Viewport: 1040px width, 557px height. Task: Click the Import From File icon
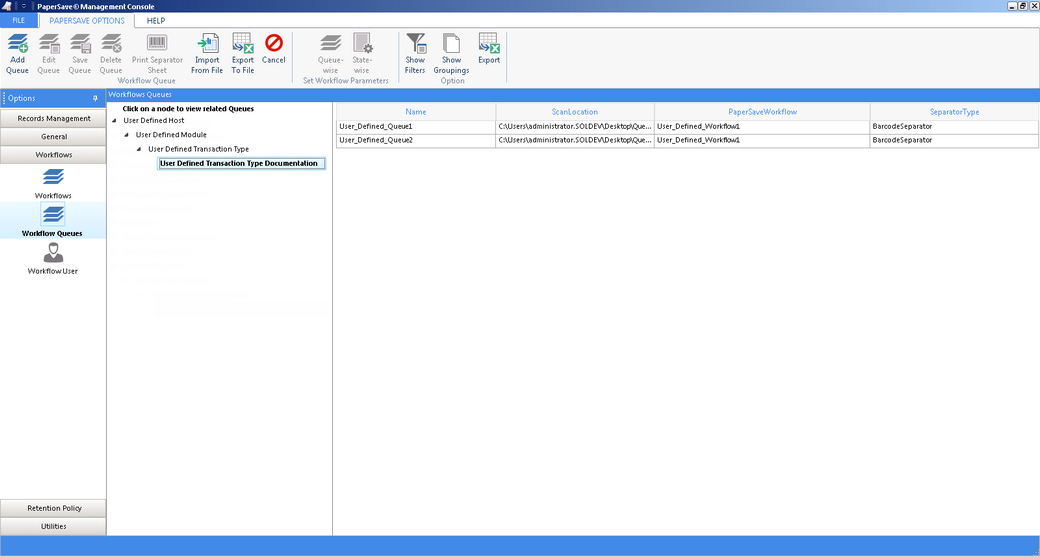207,44
